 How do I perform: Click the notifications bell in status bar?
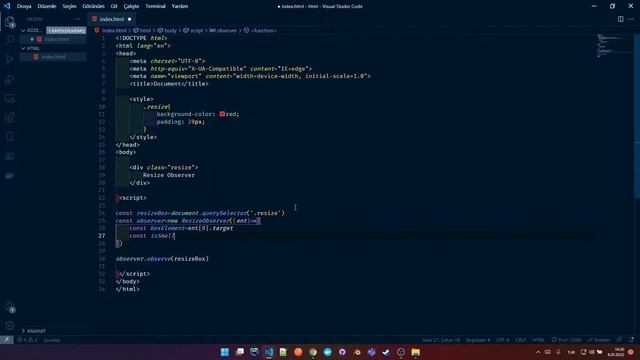point(631,340)
